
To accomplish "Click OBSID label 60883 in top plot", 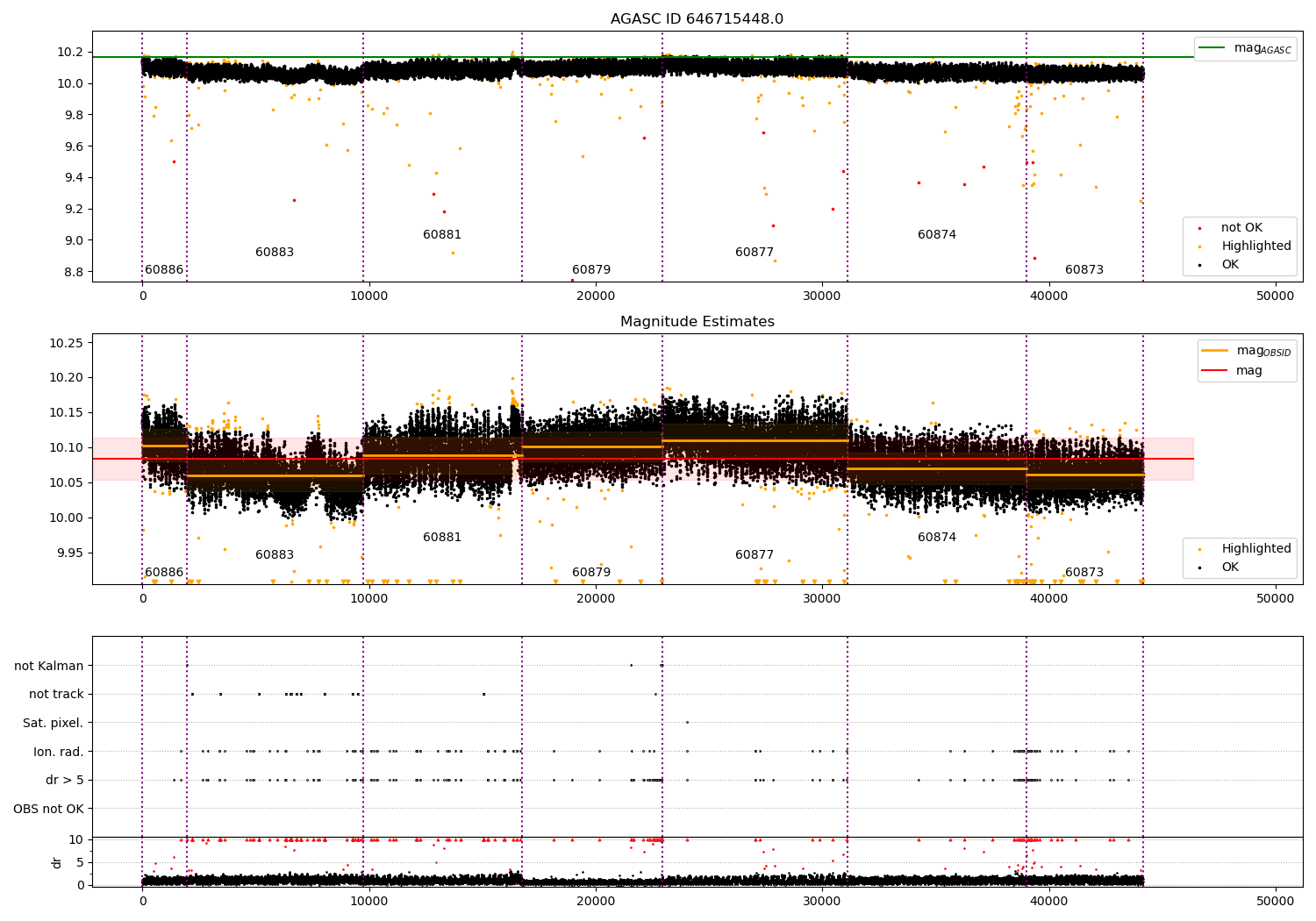I will pyautogui.click(x=275, y=253).
